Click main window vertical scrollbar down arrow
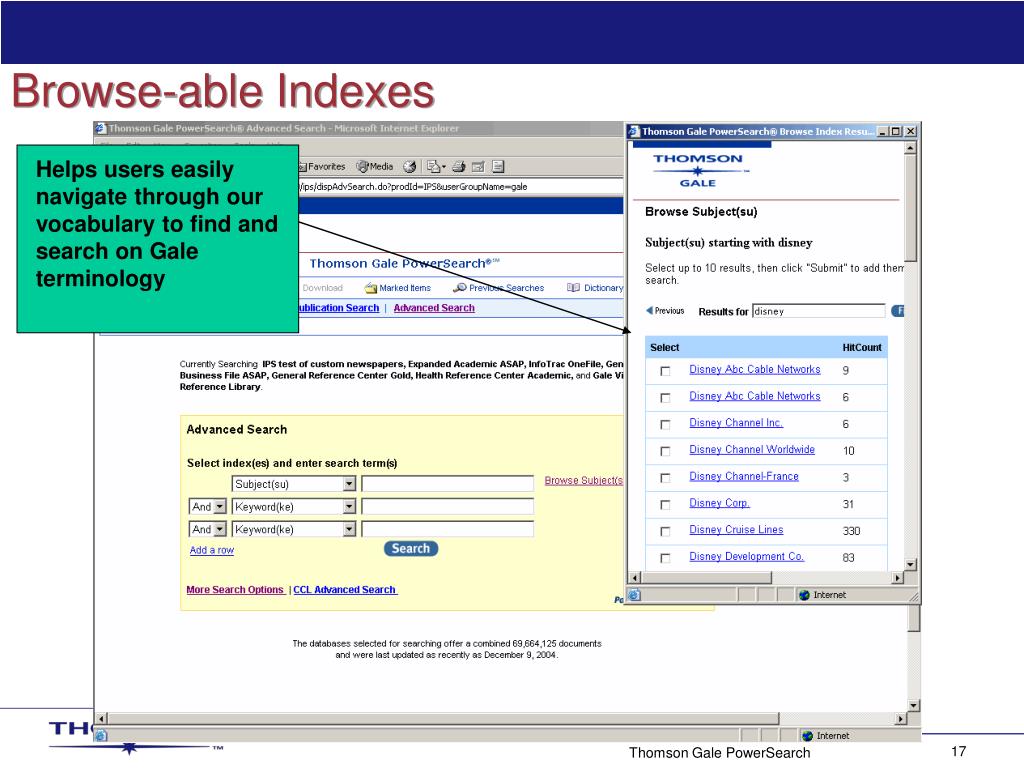Image resolution: width=1024 pixels, height=768 pixels. [x=914, y=706]
